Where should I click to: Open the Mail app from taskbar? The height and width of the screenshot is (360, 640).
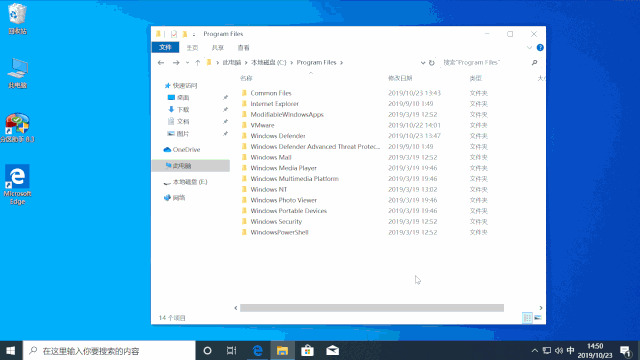point(333,351)
